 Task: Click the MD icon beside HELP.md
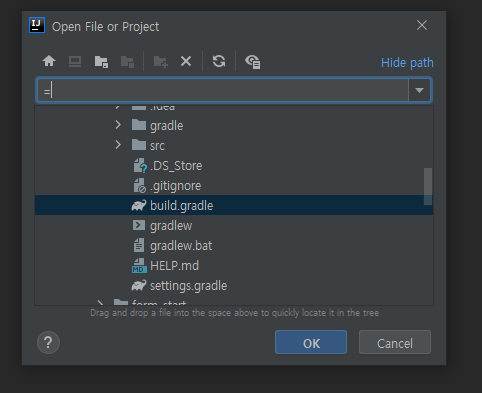139,266
